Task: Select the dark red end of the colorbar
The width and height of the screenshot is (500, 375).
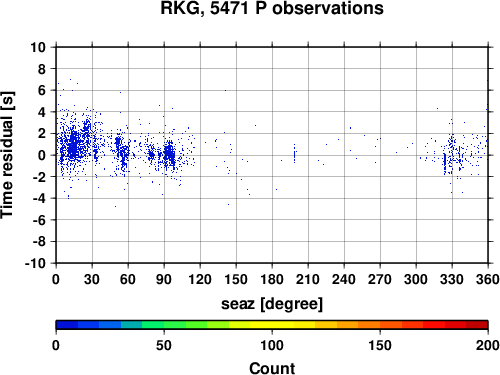Action: tap(477, 325)
